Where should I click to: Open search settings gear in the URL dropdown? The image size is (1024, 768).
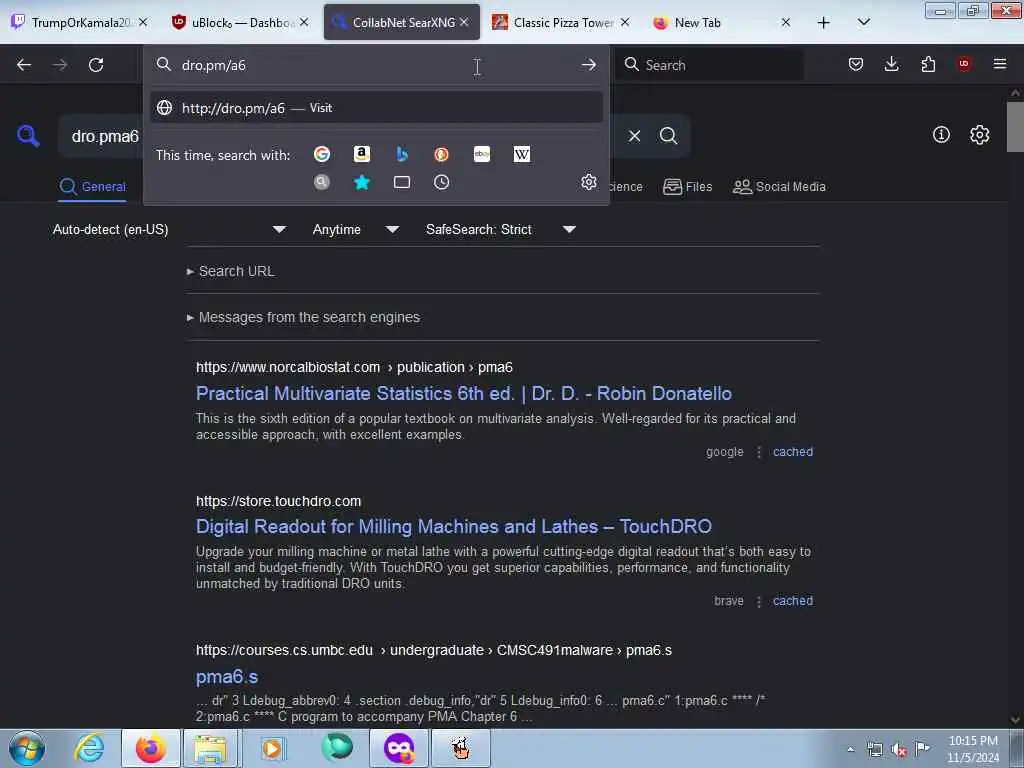588,182
